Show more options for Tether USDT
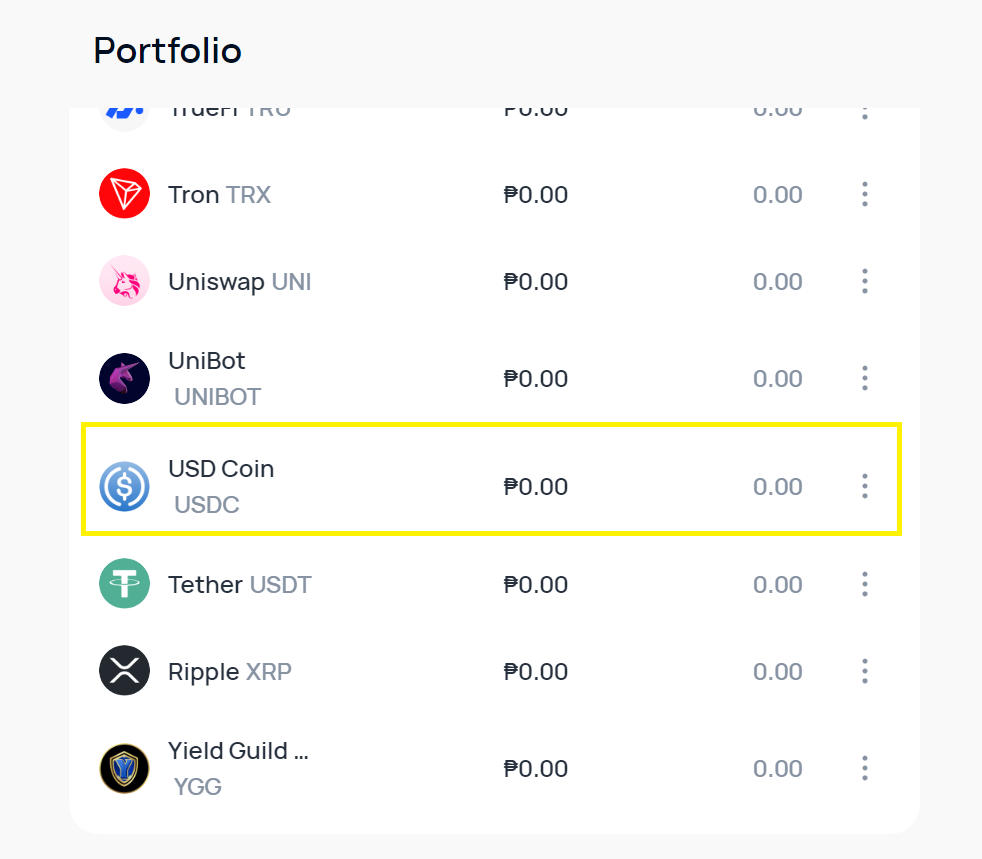This screenshot has height=859, width=982. click(x=865, y=584)
